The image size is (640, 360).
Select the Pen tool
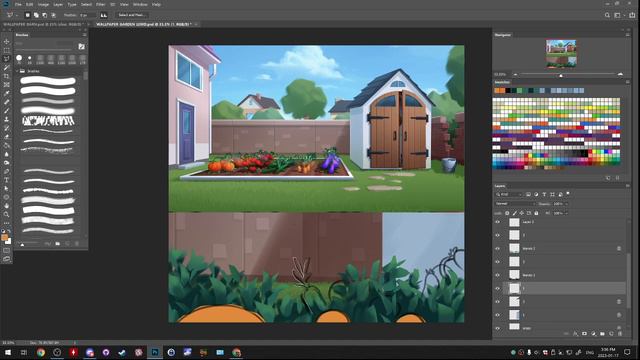[x=7, y=171]
